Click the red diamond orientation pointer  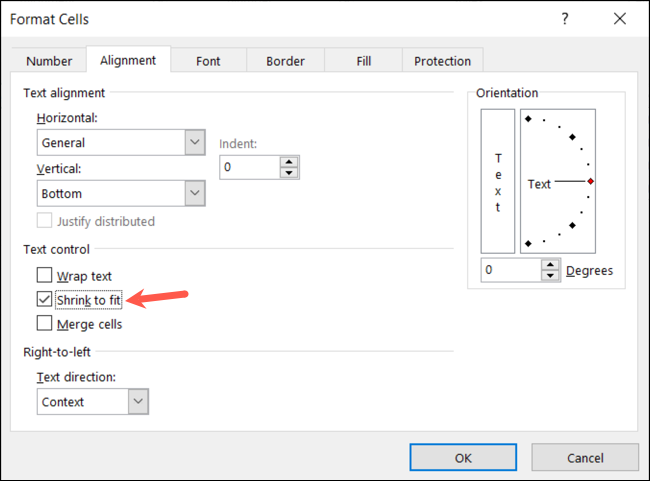(591, 181)
